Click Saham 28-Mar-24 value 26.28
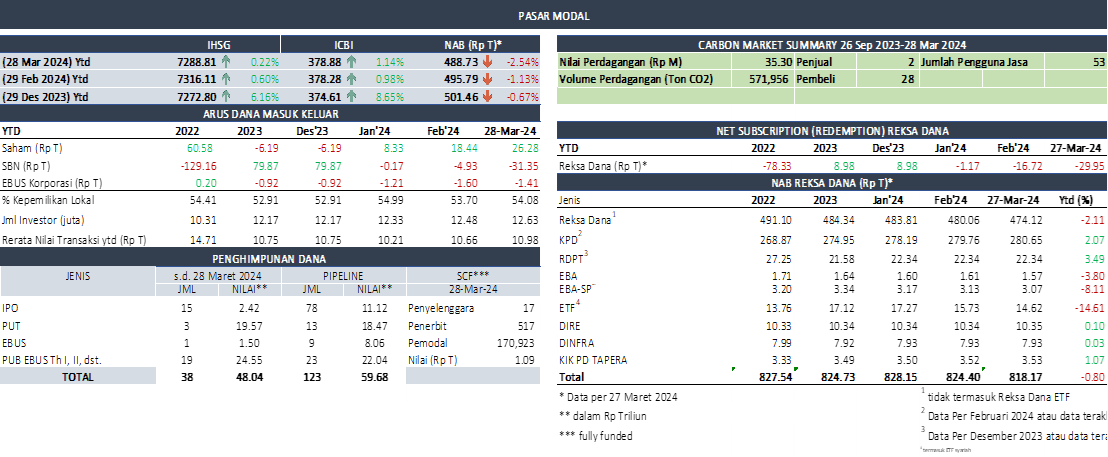This screenshot has width=1108, height=457. click(524, 148)
